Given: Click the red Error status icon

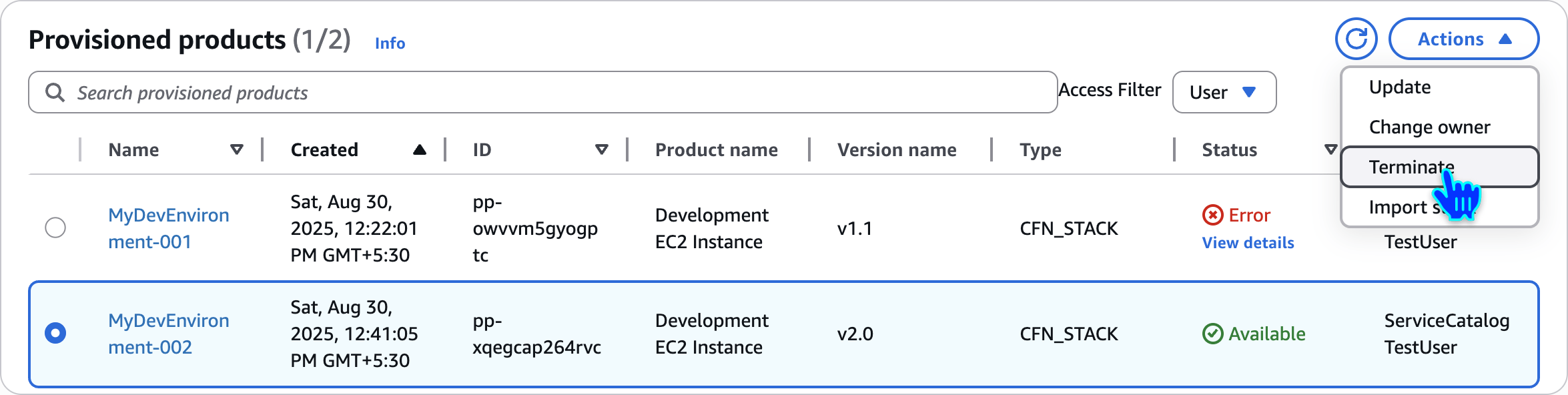Looking at the screenshot, I should [x=1212, y=215].
